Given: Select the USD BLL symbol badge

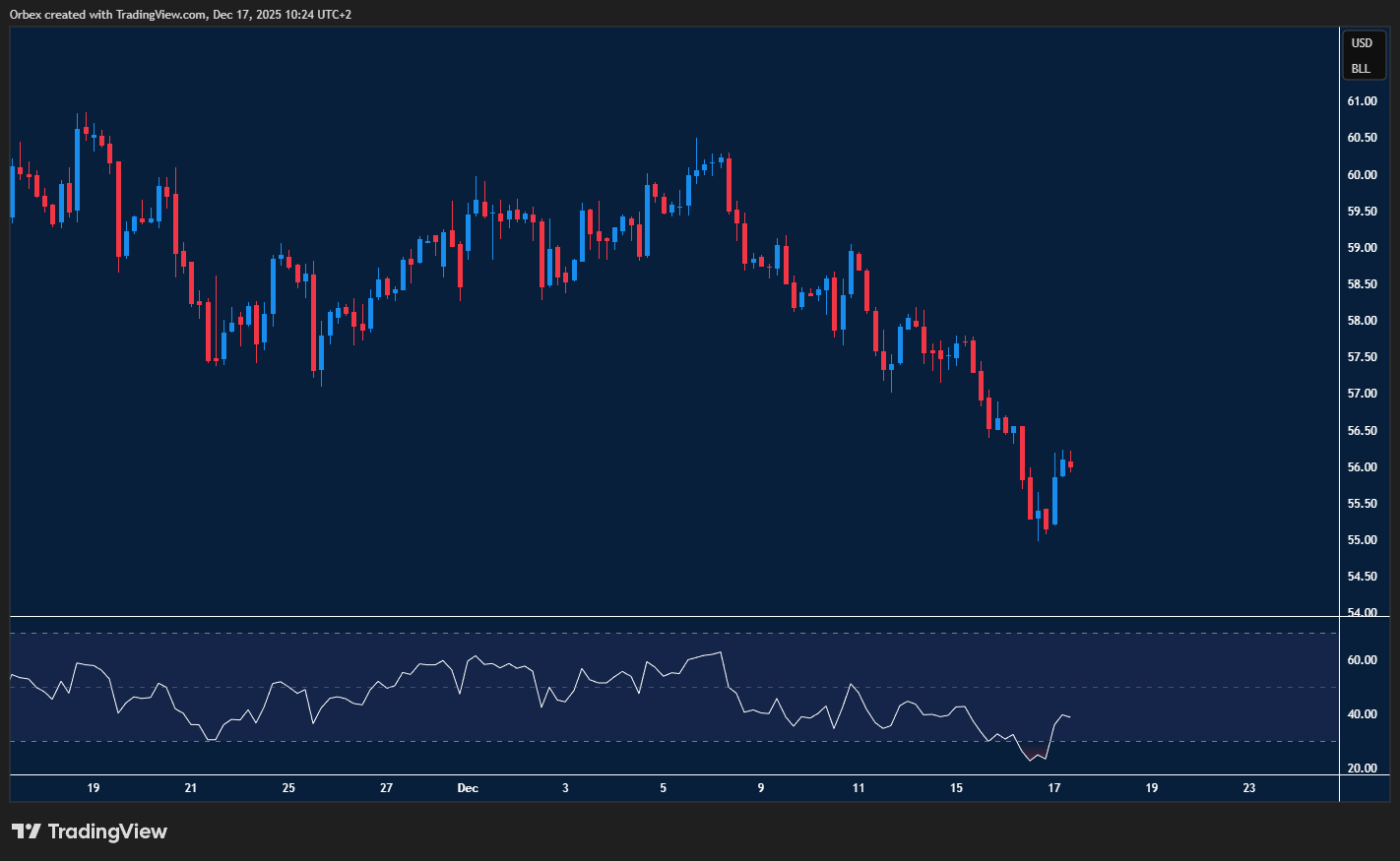Looking at the screenshot, I should click(1363, 55).
